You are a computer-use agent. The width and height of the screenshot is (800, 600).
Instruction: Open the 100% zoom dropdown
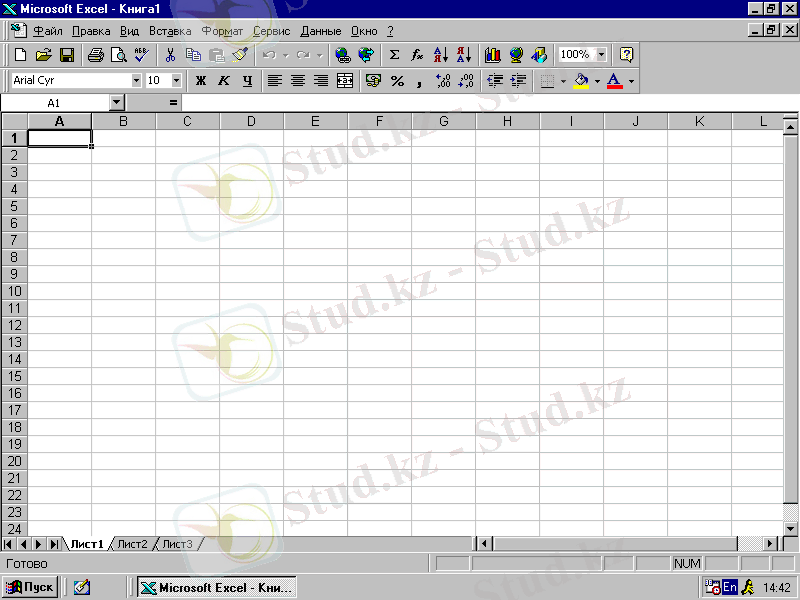[602, 54]
